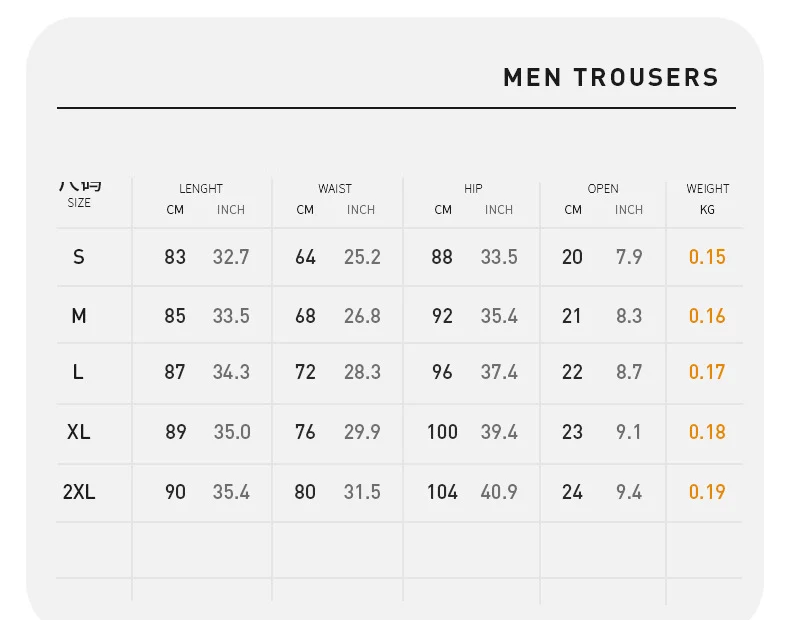
Task: Select the 100 cm hip value
Action: 442,432
